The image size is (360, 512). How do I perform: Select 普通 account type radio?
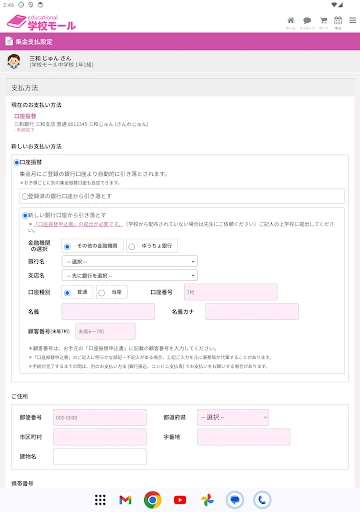click(x=67, y=293)
